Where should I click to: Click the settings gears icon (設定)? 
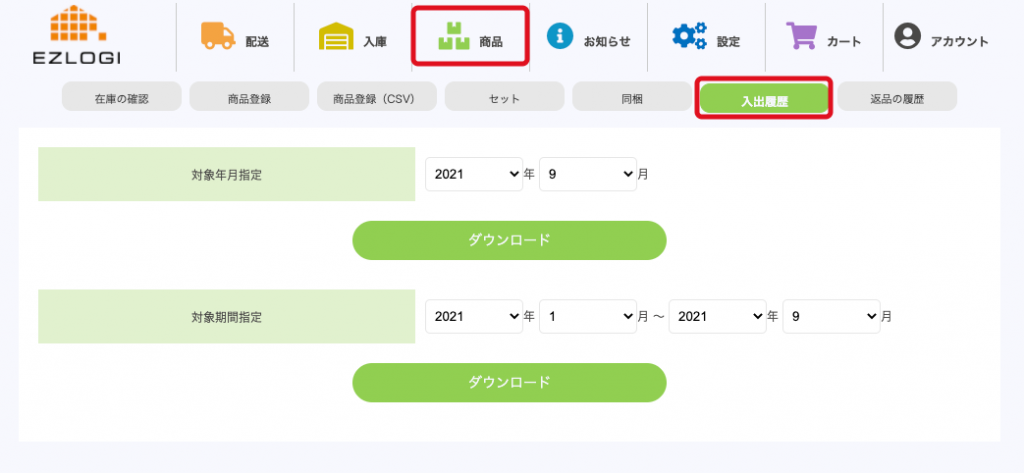[x=689, y=37]
